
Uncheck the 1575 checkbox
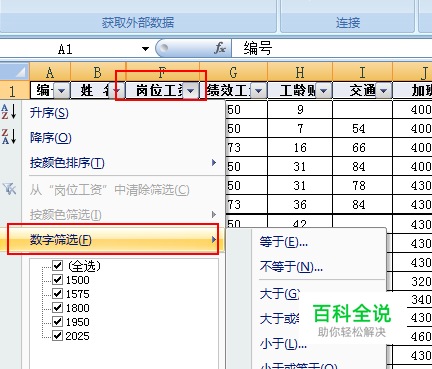tap(58, 294)
